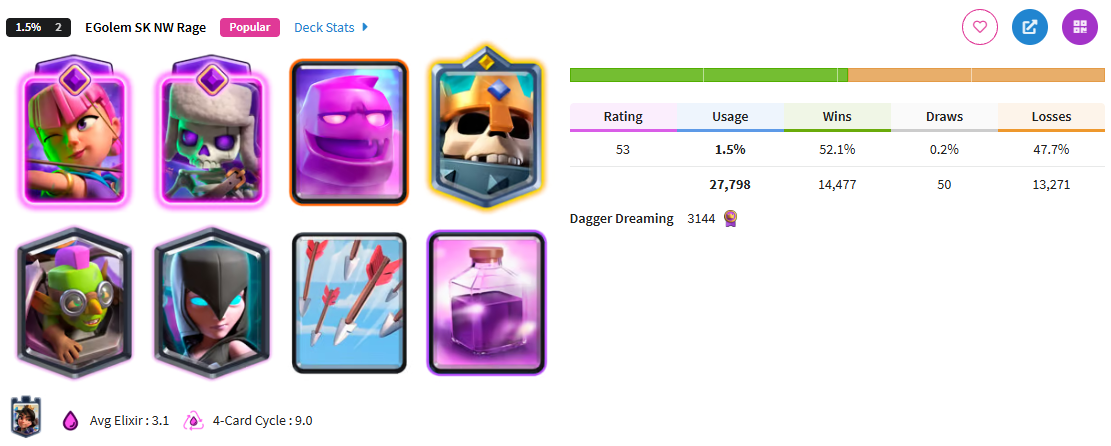Open the Deck Stats link
The width and height of the screenshot is (1111, 446).
pos(325,27)
